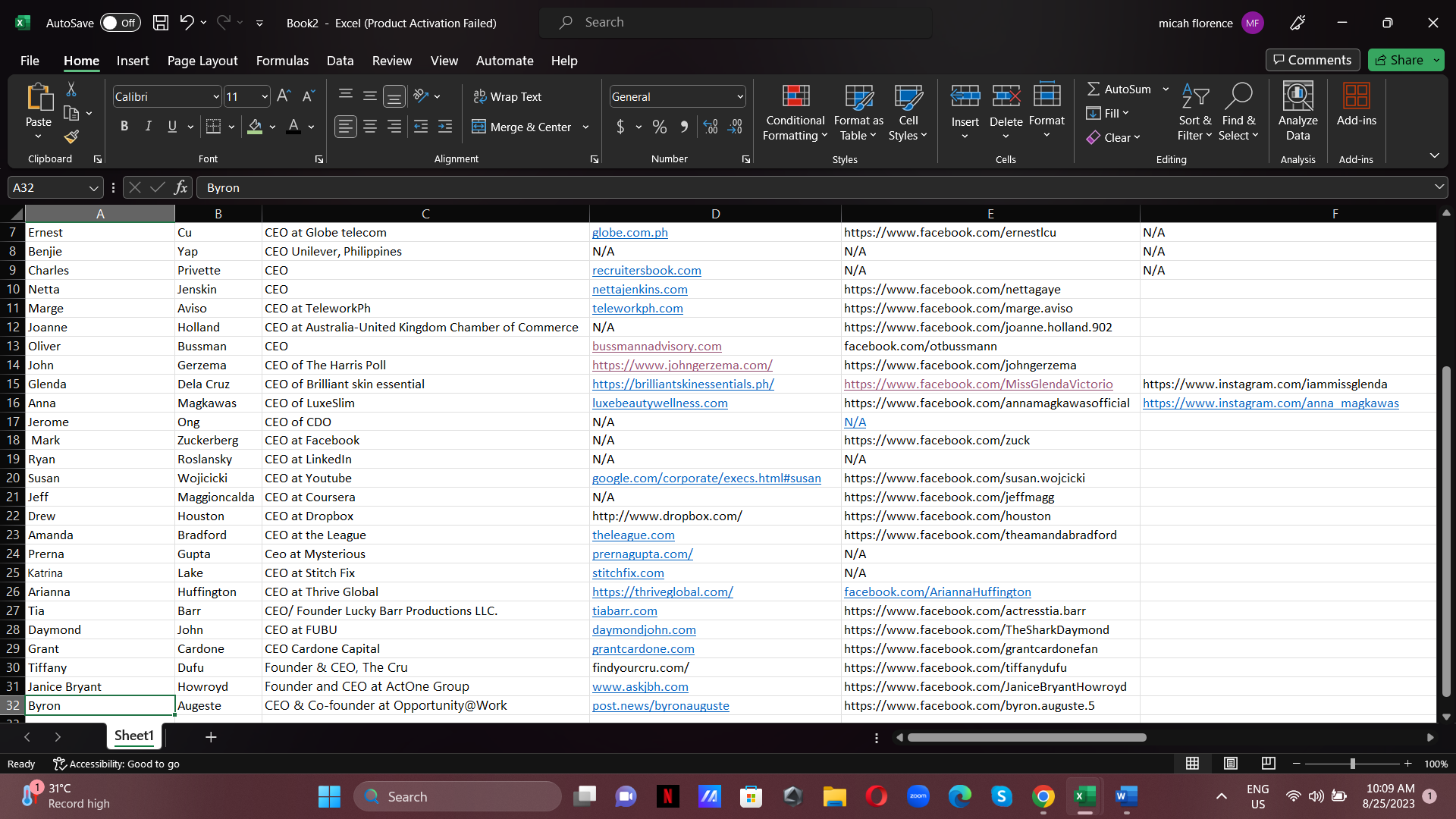
Task: Click the Copy icon in Clipboard group
Action: 71,113
